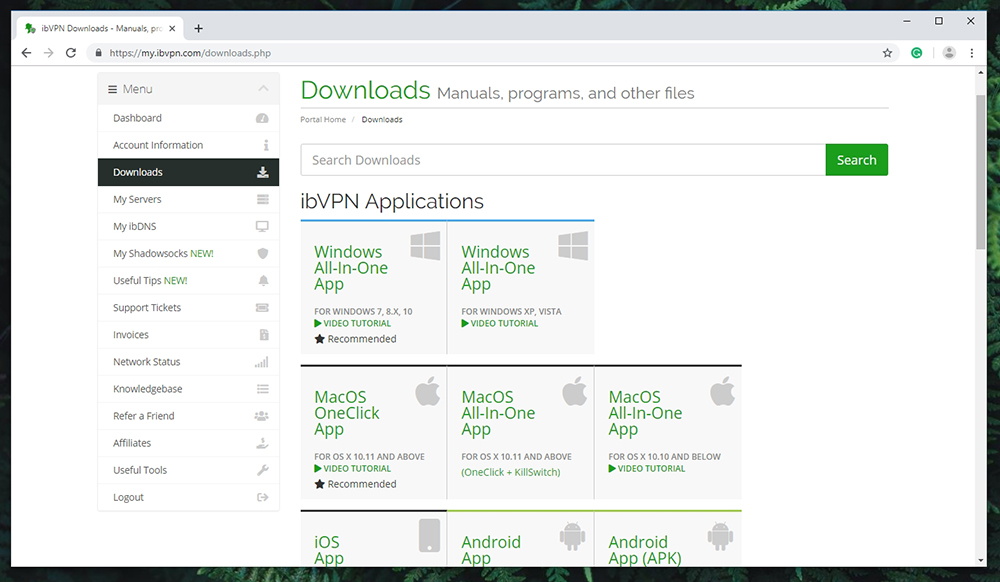This screenshot has height=582, width=1000.
Task: Click Apple logo on OS X 10.10 and below card
Action: tap(722, 391)
